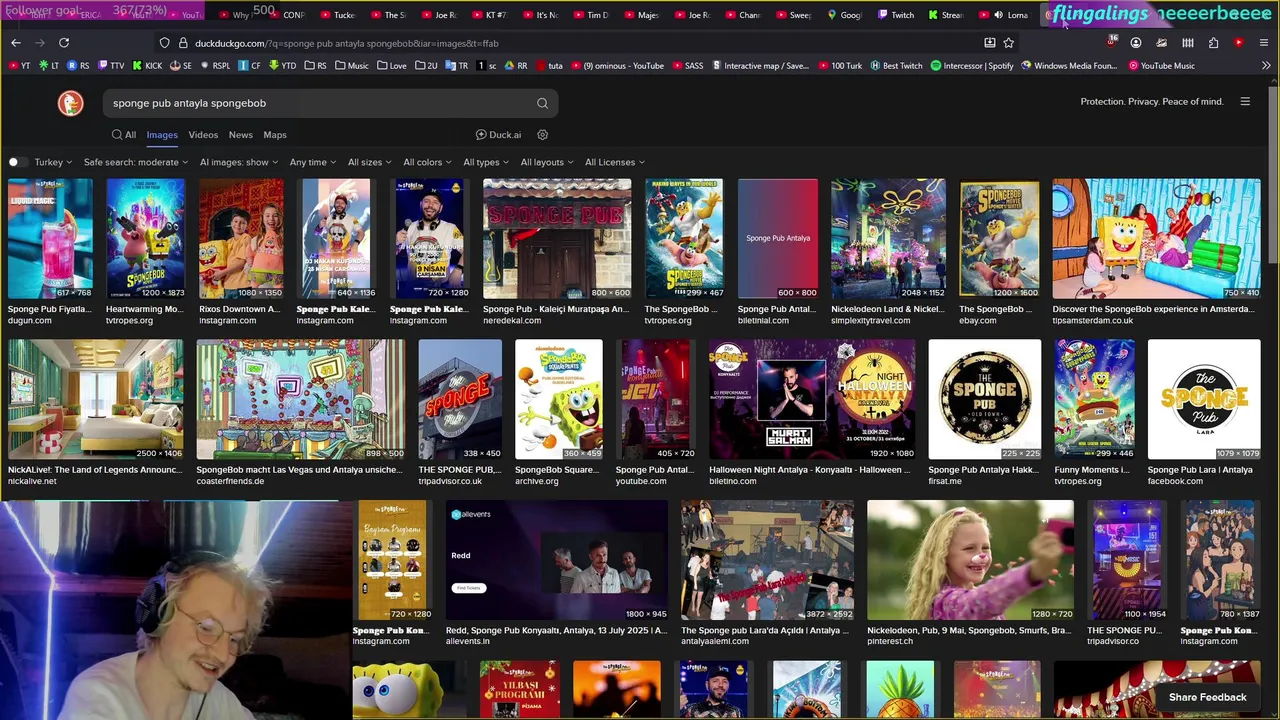Reload the current page
Screen dimensions: 1280x720
[x=64, y=43]
